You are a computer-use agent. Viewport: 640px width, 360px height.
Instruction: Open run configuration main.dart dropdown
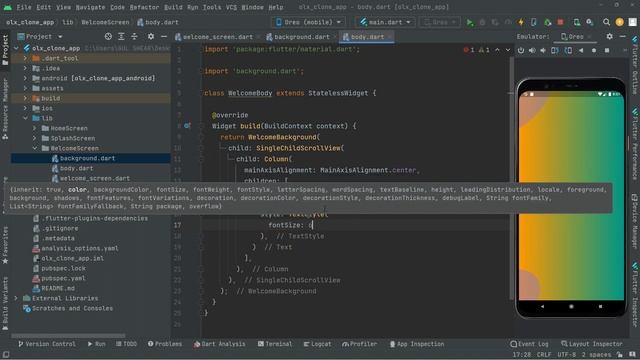point(386,22)
